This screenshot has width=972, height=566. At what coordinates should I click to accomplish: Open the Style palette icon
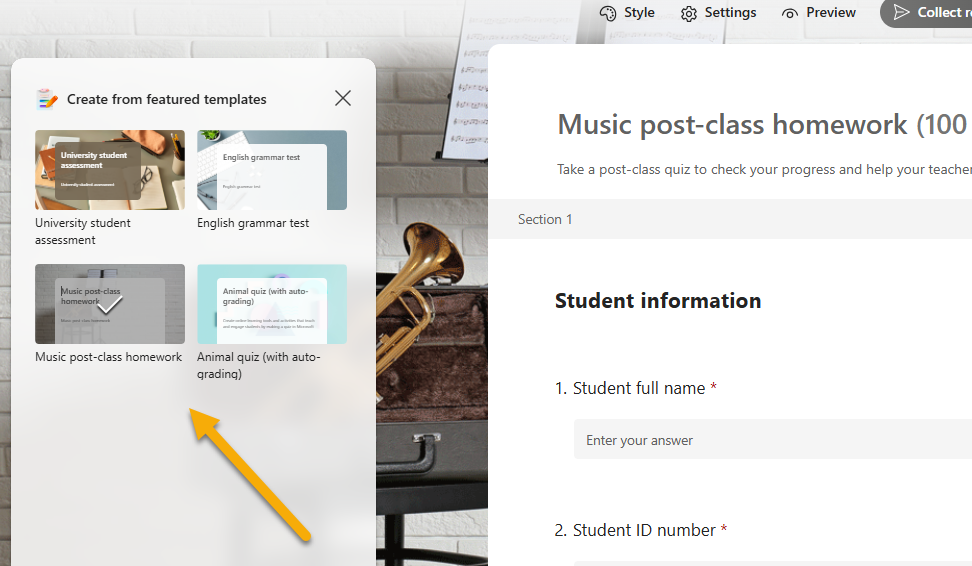coord(608,13)
